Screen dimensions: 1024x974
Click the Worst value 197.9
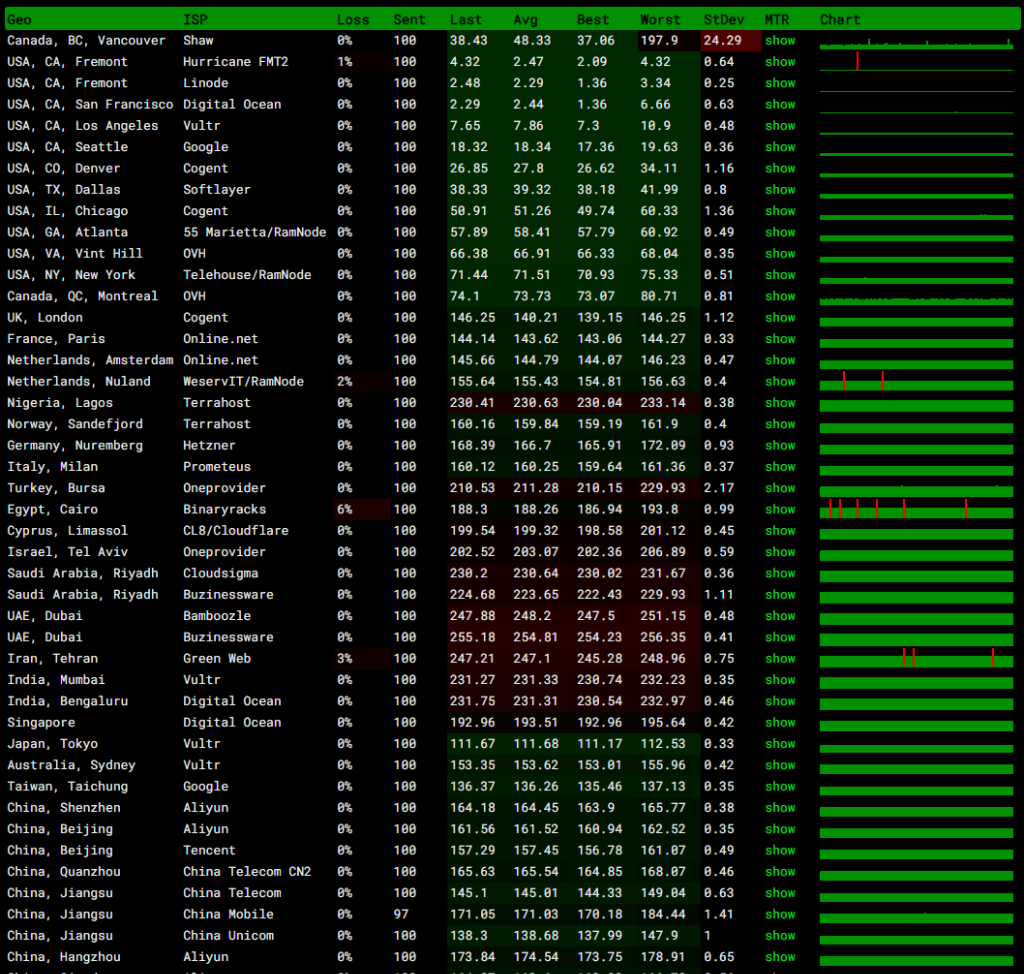[x=659, y=41]
